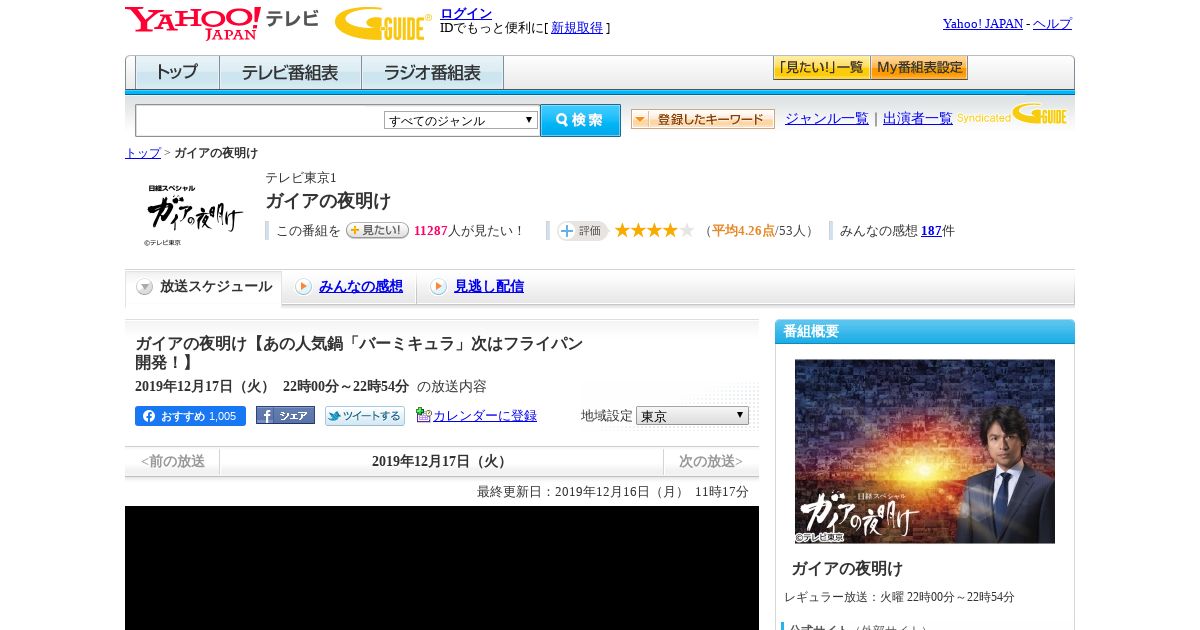Open My番組表設定
The height and width of the screenshot is (630, 1200).
pyautogui.click(x=919, y=68)
